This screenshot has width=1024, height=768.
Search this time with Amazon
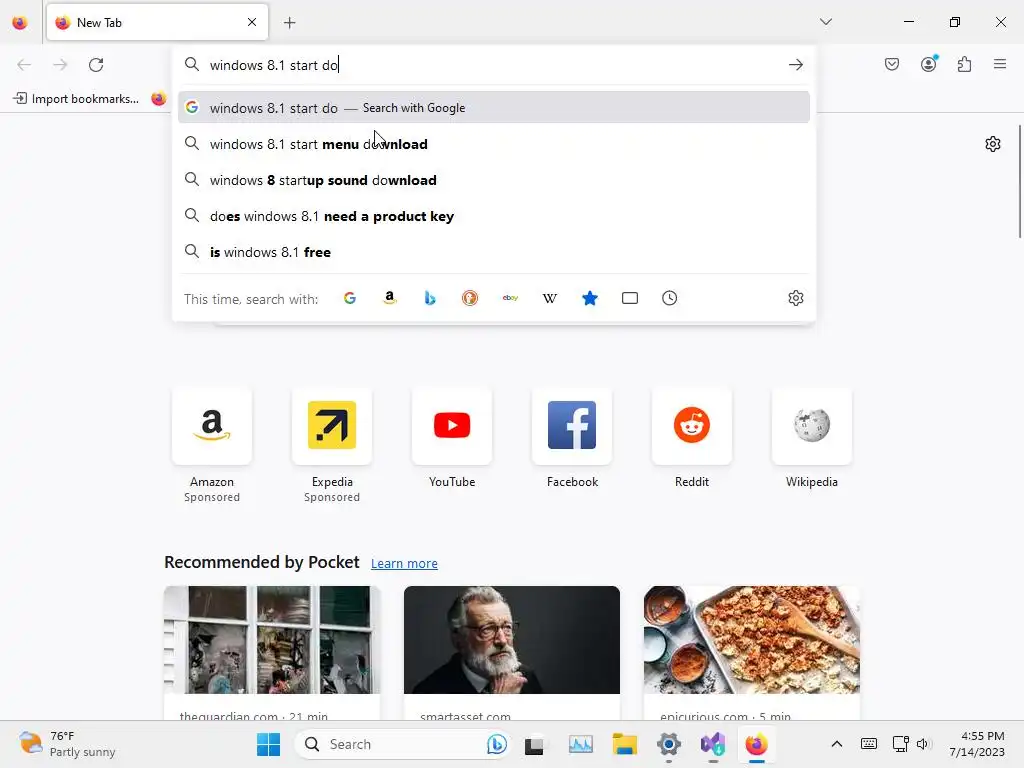(390, 298)
